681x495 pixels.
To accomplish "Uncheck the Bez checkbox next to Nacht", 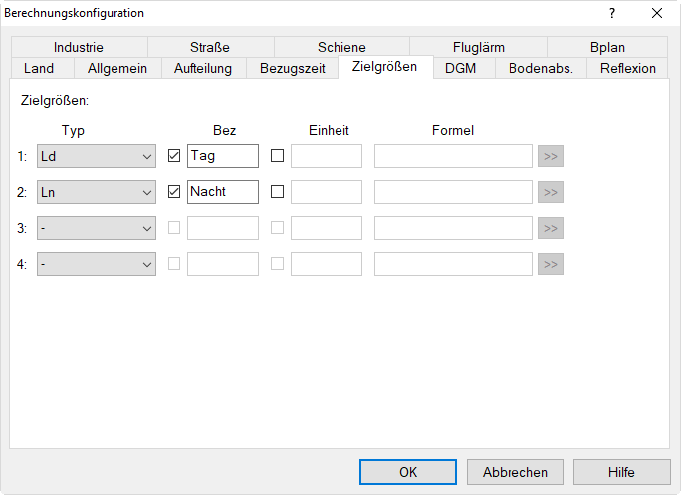I will pos(174,191).
